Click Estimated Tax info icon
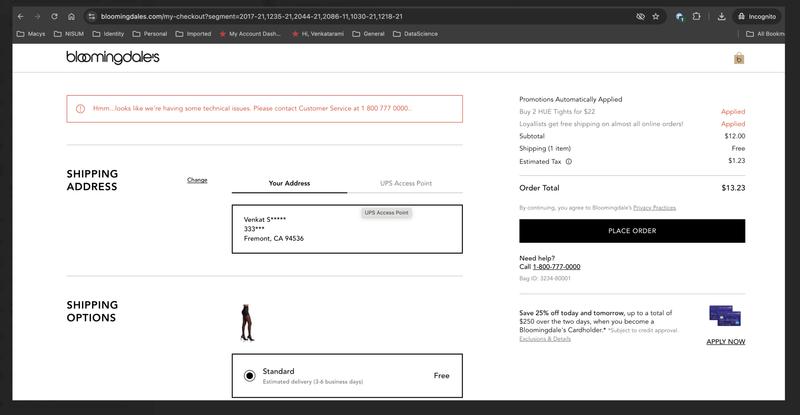Screen dimensions: 800x415 point(568,161)
